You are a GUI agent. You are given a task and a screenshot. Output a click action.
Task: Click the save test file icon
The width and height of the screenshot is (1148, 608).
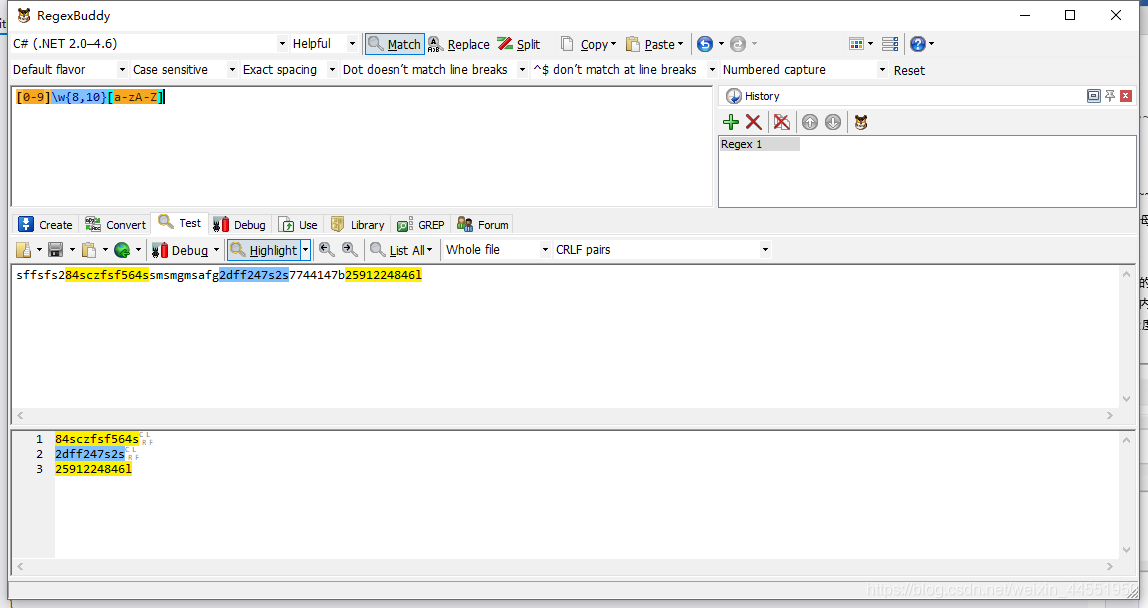pyautogui.click(x=56, y=250)
